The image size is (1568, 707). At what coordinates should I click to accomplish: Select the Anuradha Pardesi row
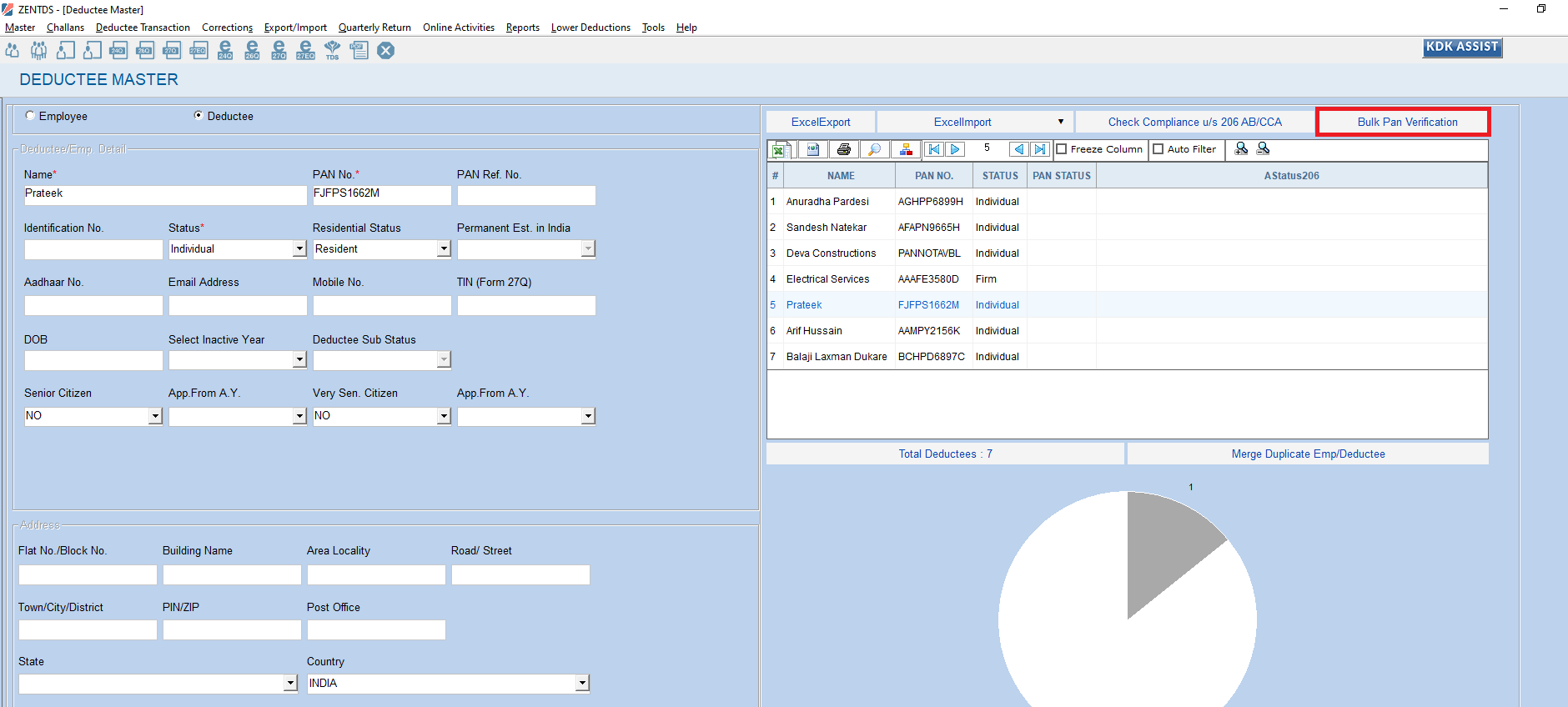(1128, 202)
